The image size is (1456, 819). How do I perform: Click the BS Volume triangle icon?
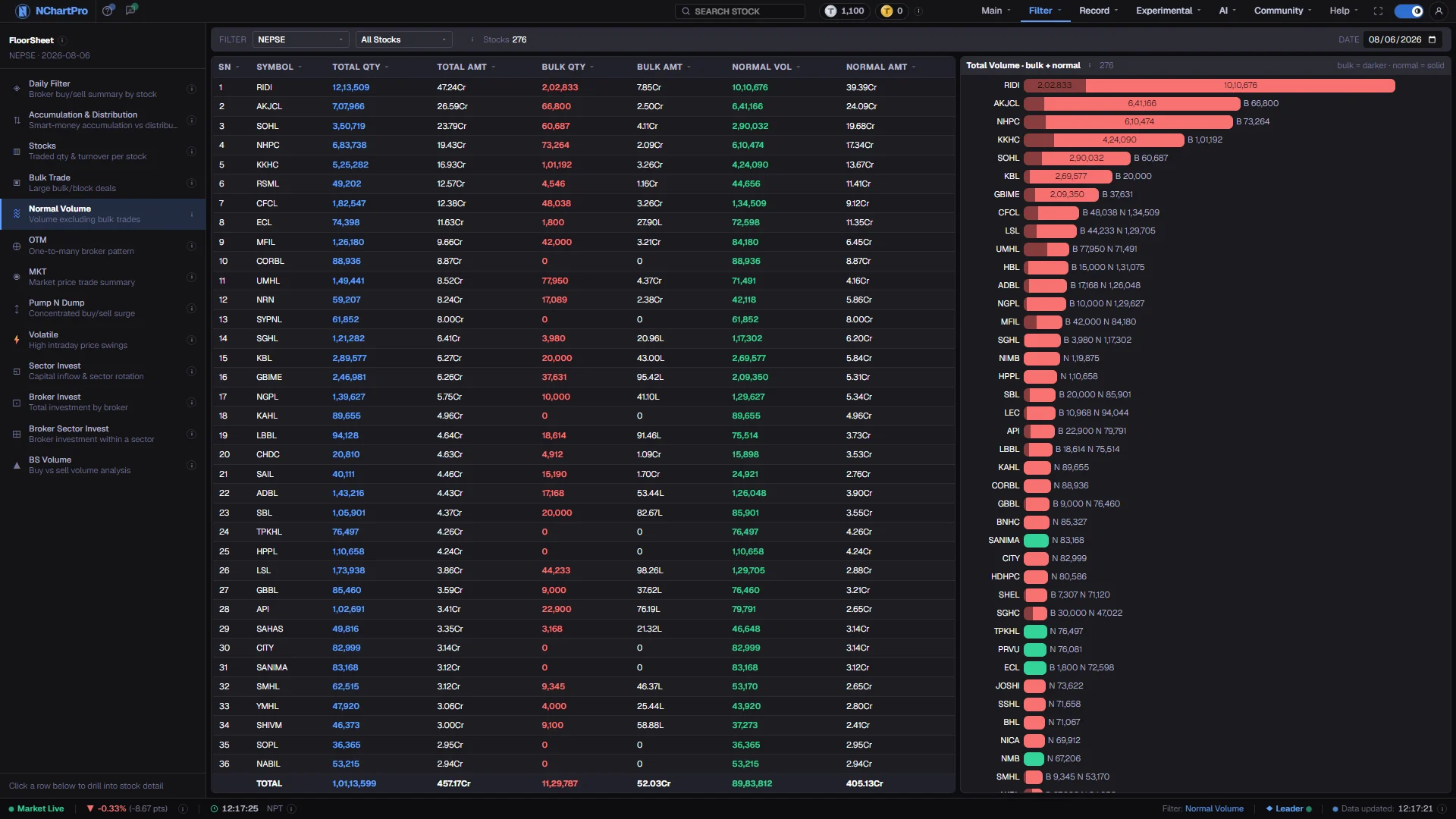coord(17,465)
